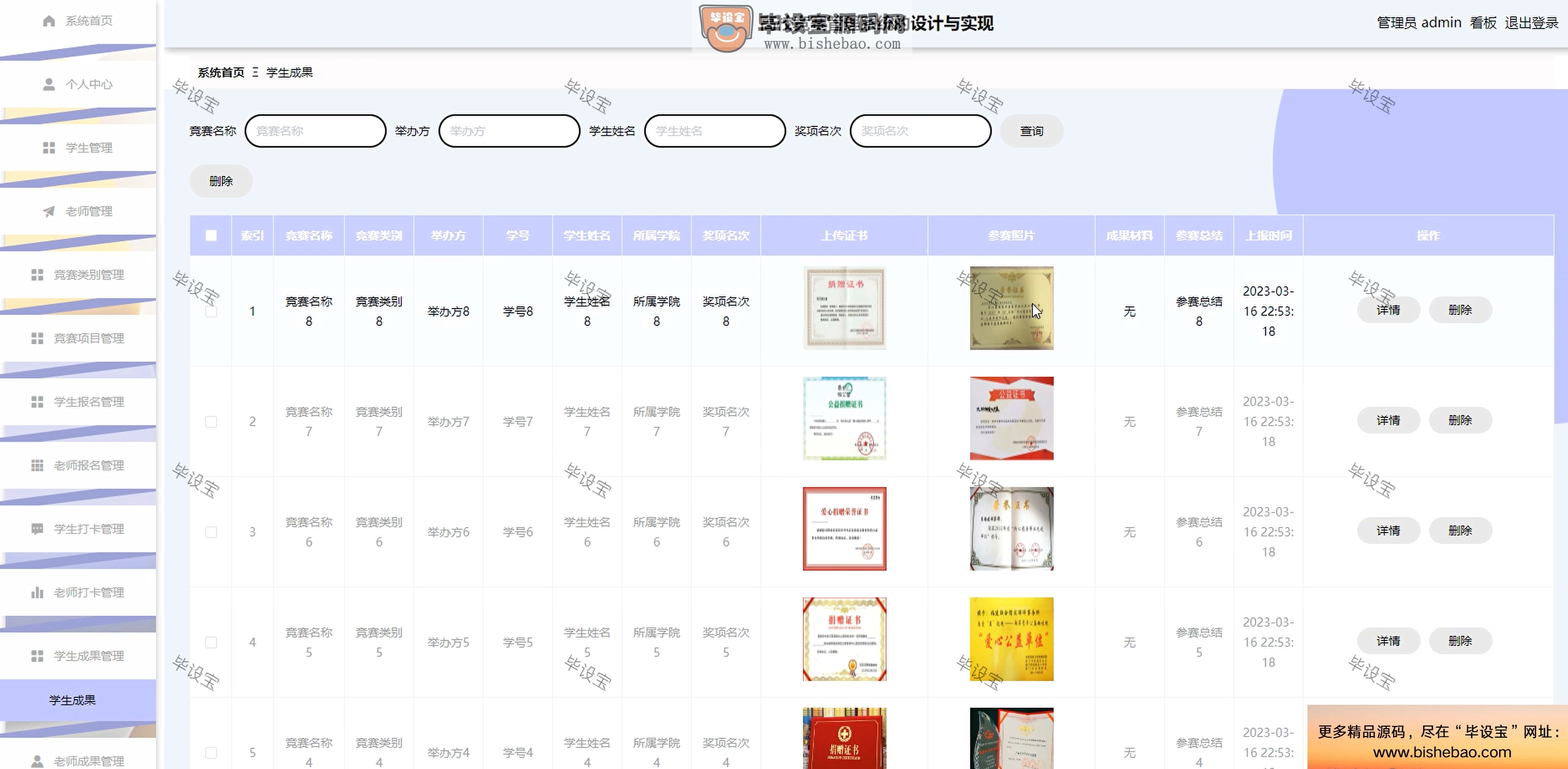Click the 学号5 cell
Screen dimensions: 1568x769
[x=518, y=643]
